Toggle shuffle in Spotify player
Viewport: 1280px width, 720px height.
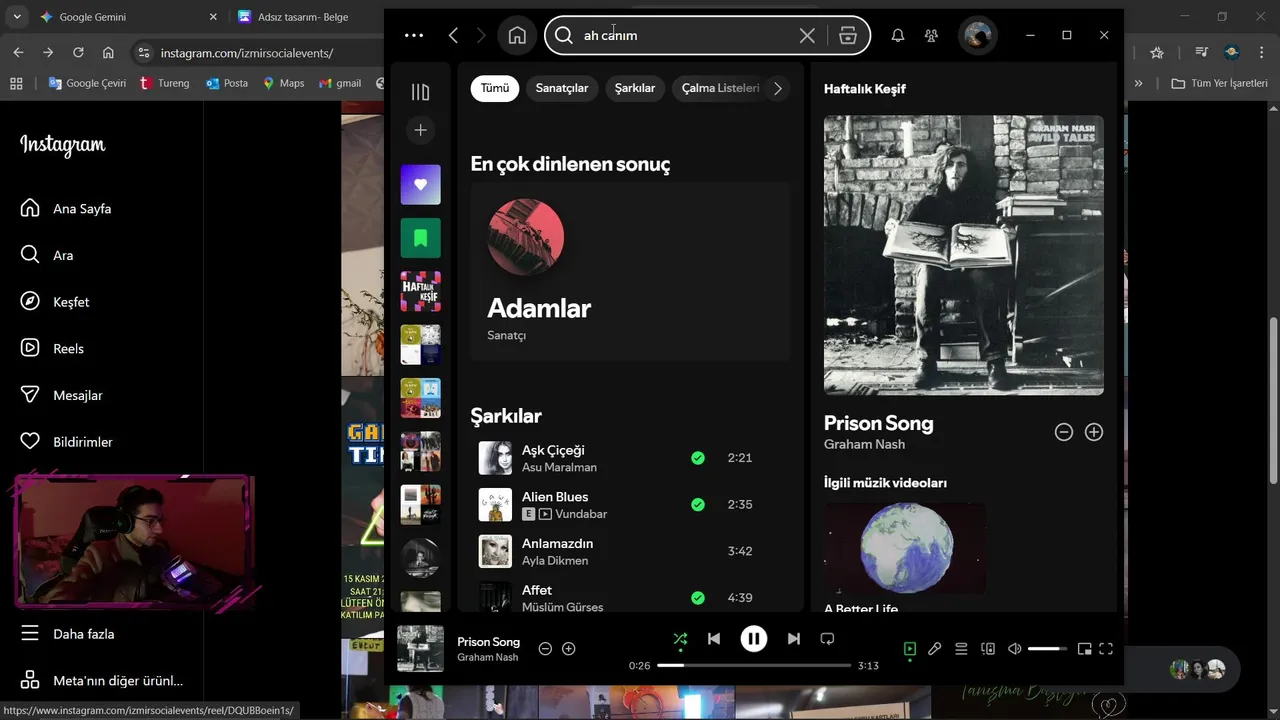[680, 639]
